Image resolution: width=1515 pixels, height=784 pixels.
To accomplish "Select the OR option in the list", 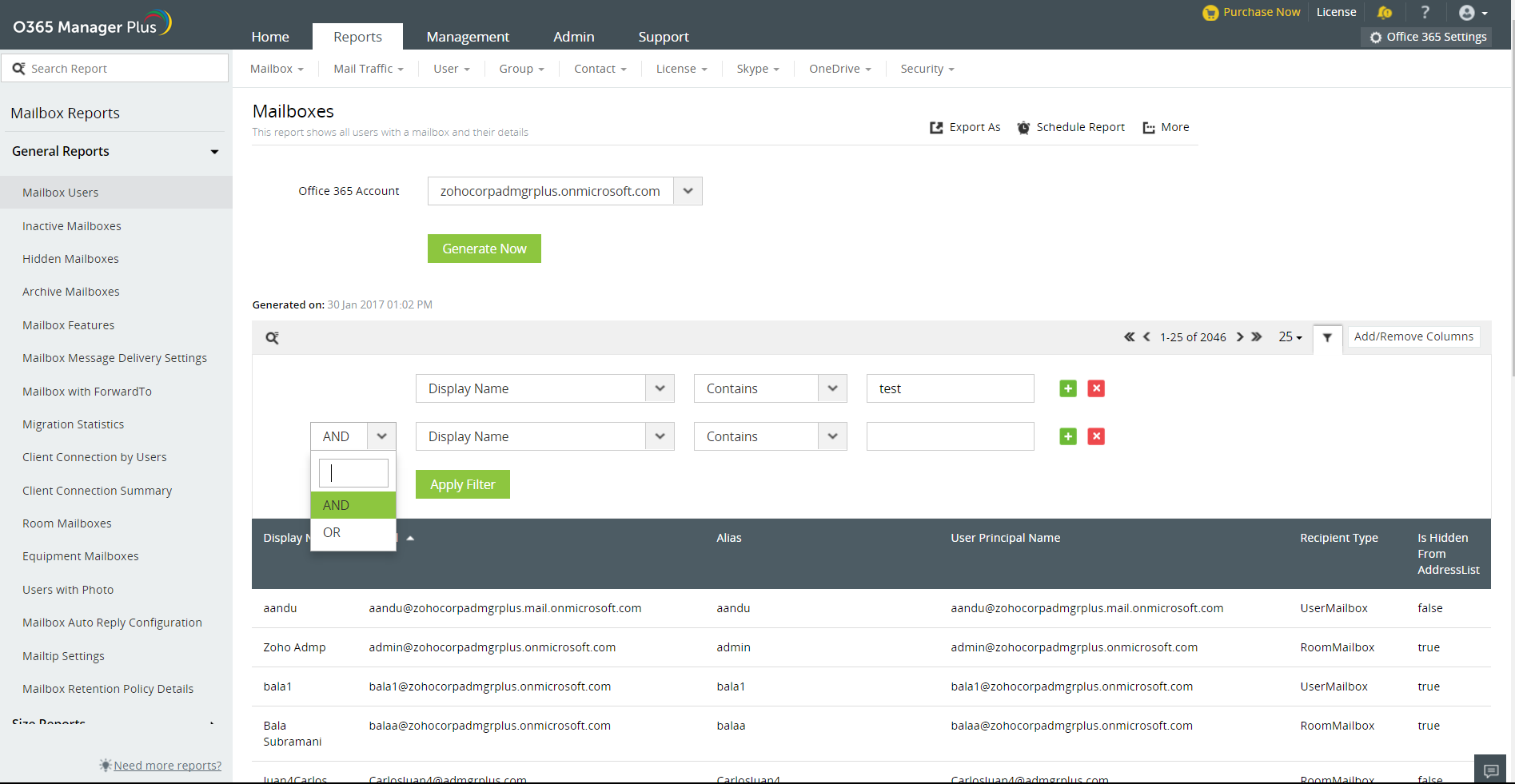I will click(353, 532).
